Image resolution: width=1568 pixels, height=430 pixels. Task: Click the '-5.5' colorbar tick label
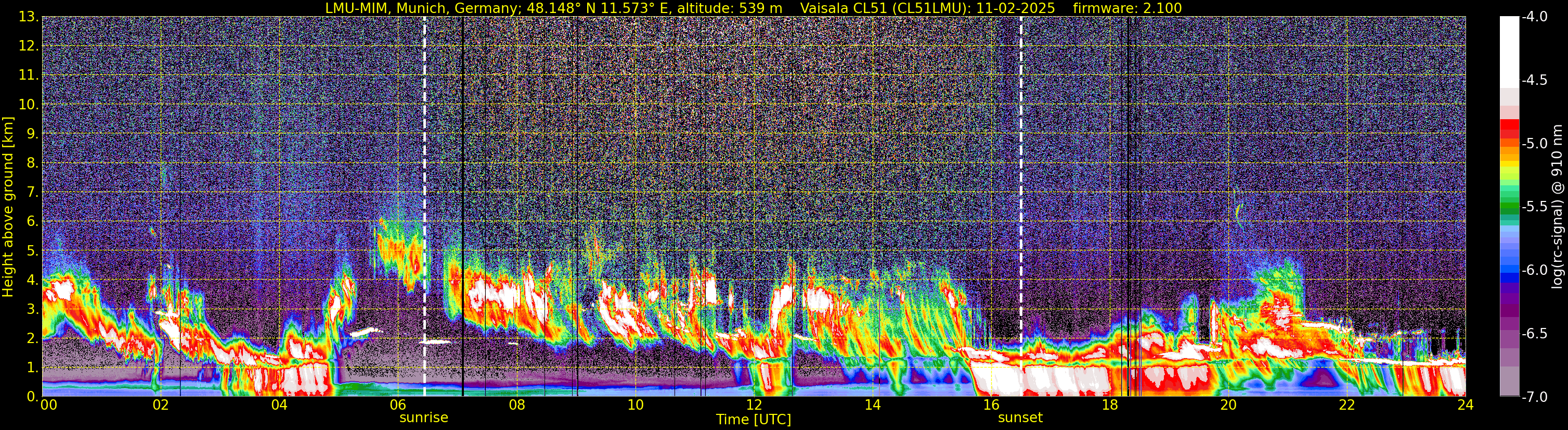(1534, 207)
